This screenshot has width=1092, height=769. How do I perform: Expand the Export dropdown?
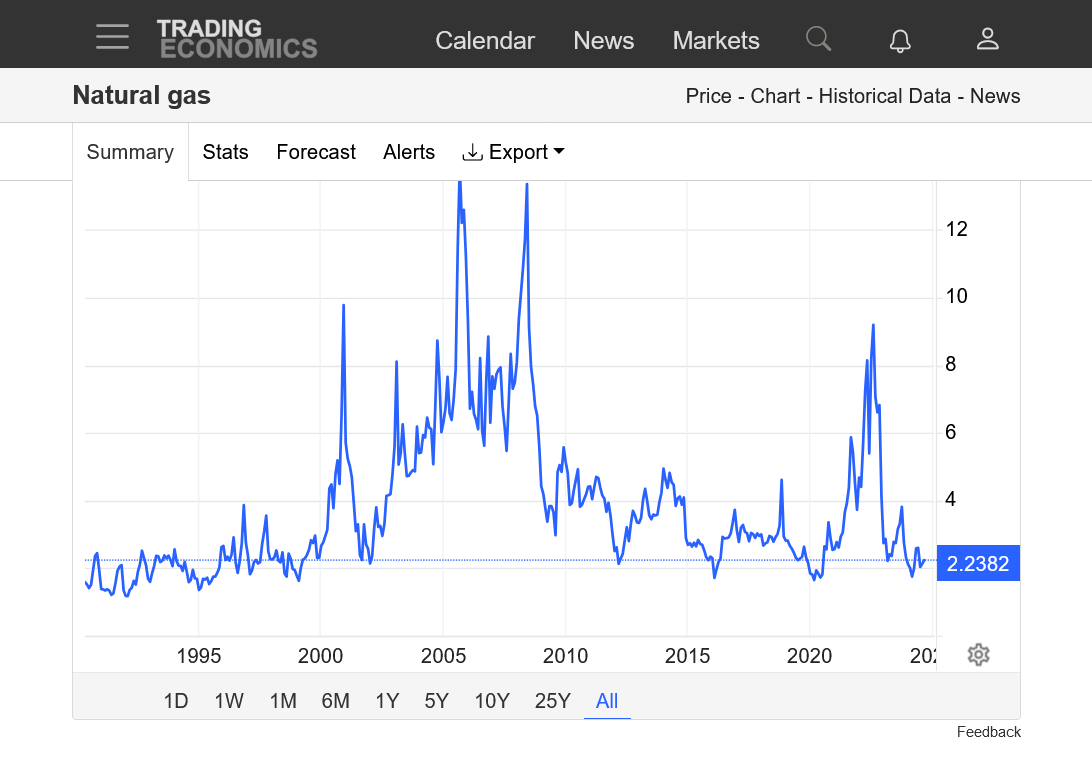(513, 152)
